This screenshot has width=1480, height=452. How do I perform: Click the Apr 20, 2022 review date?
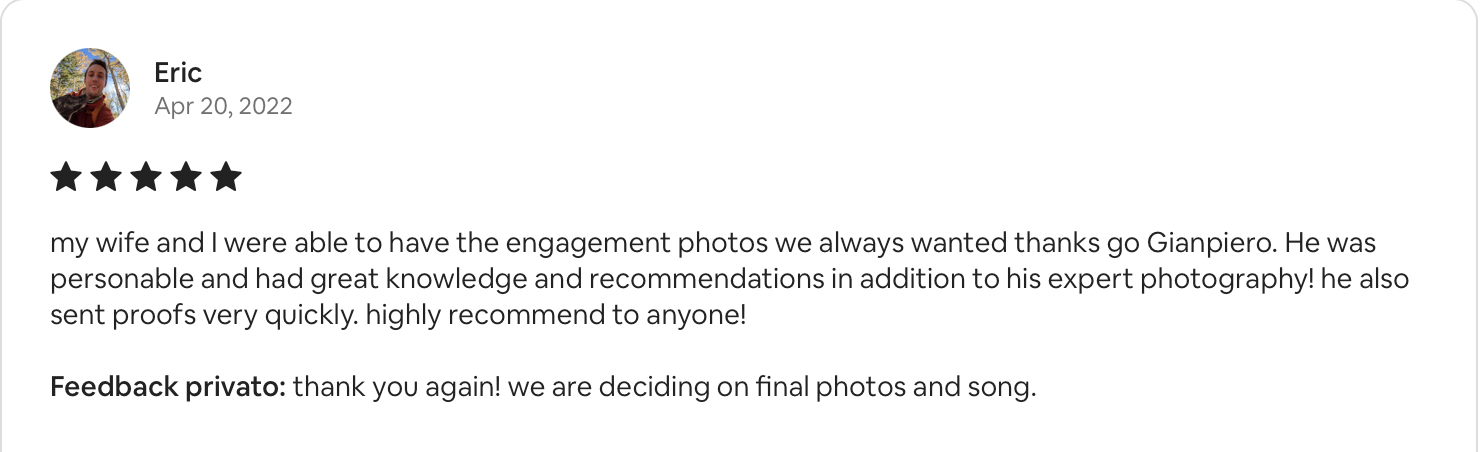[223, 106]
